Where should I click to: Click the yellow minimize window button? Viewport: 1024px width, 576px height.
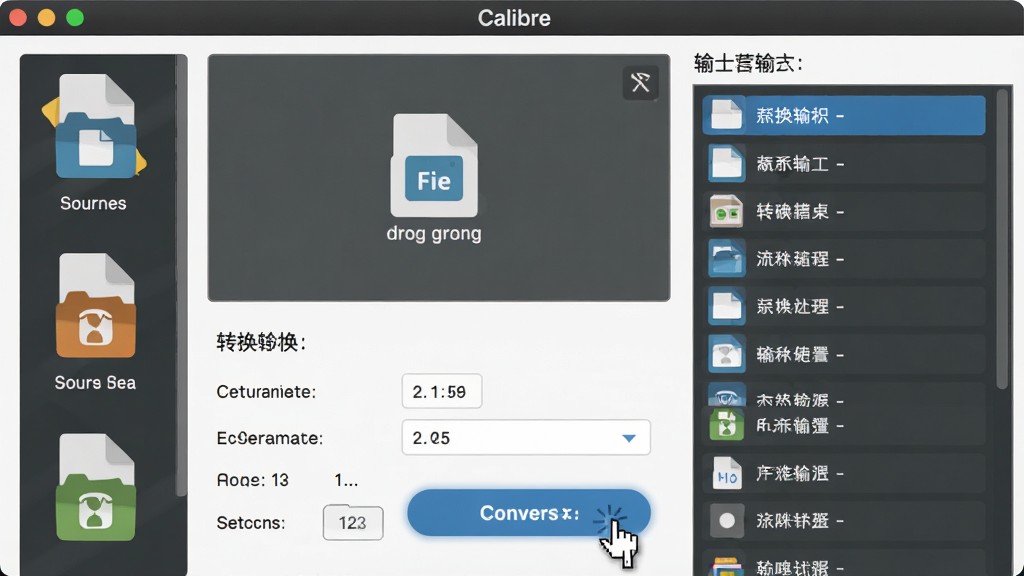tap(46, 18)
